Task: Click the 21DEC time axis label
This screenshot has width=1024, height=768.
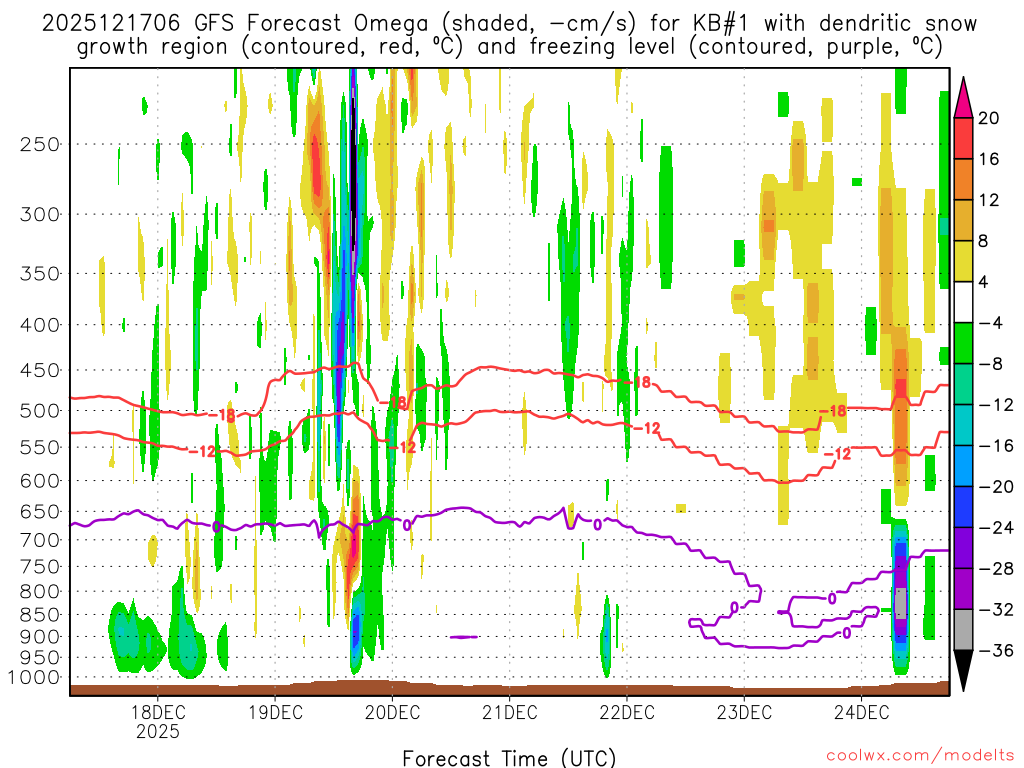Action: coord(509,712)
